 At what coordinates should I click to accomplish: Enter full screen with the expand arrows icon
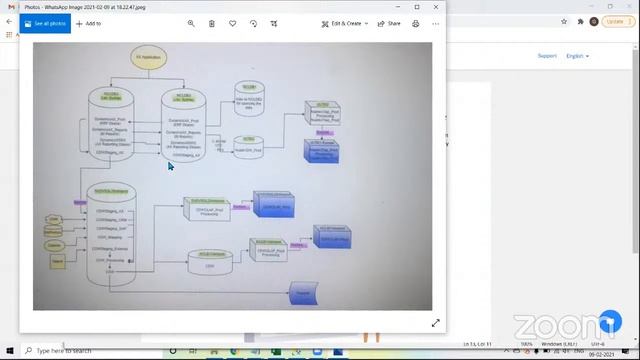(436, 323)
